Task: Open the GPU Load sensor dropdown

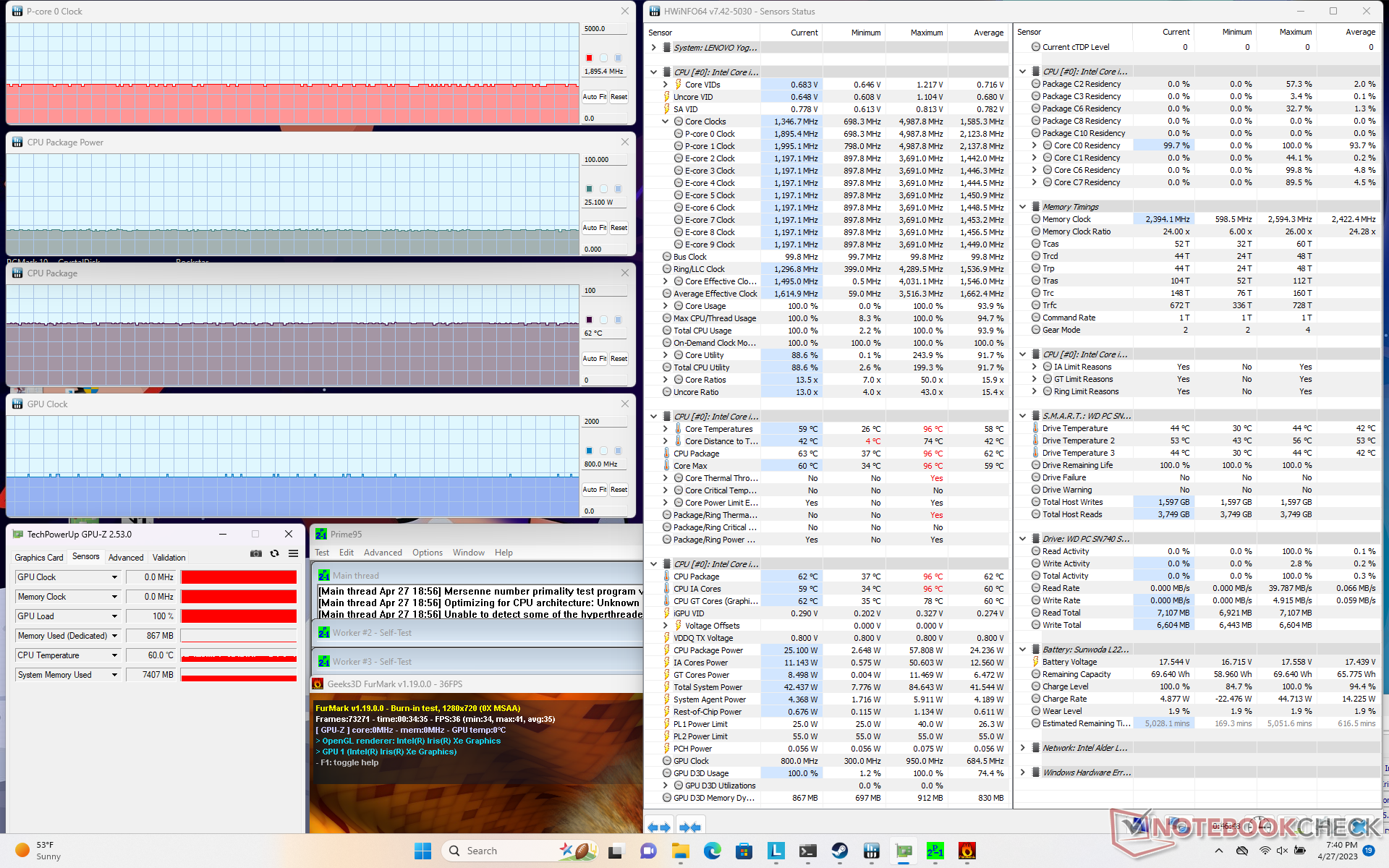Action: [114, 616]
